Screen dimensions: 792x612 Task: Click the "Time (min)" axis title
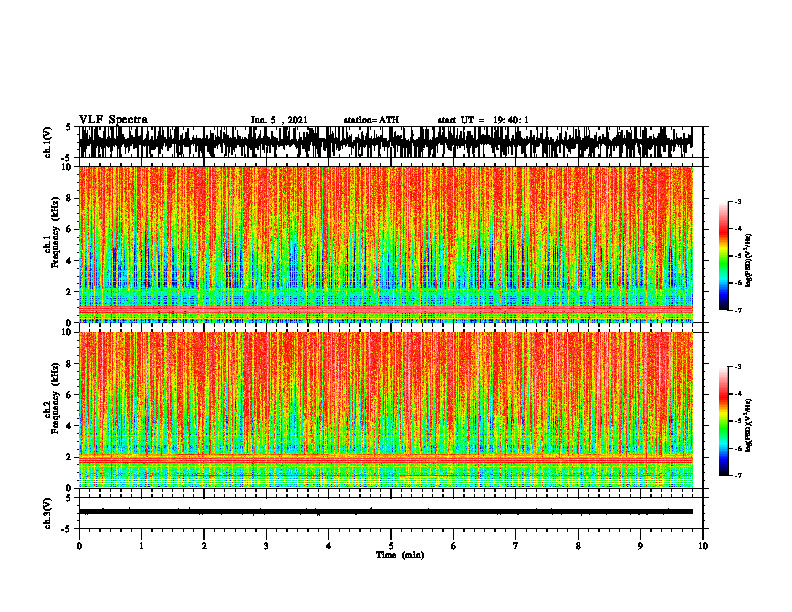400,555
